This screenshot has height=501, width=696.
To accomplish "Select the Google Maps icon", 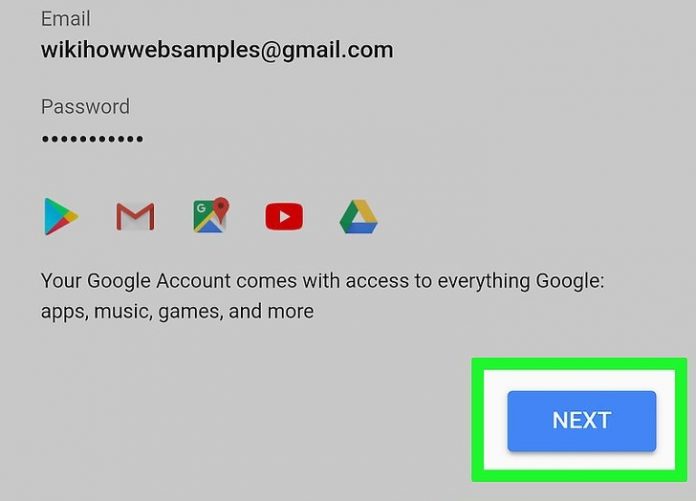I will [211, 215].
